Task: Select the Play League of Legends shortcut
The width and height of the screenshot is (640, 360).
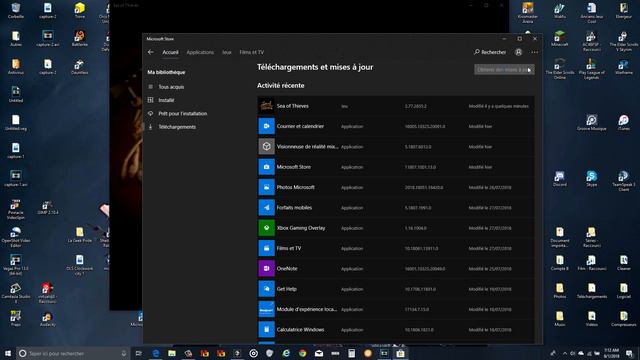Action: click(591, 69)
